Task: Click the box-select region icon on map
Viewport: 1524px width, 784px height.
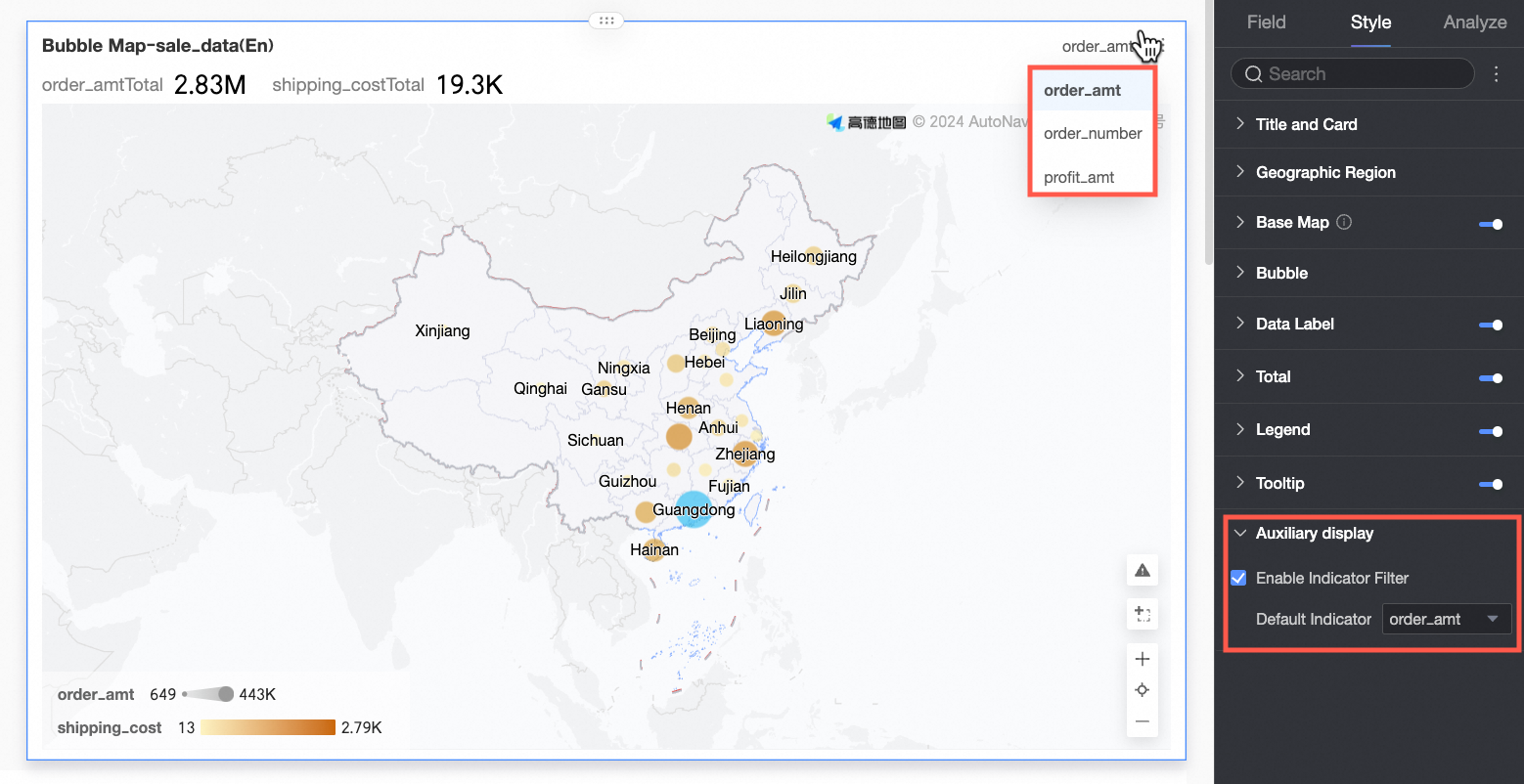Action: 1142,614
